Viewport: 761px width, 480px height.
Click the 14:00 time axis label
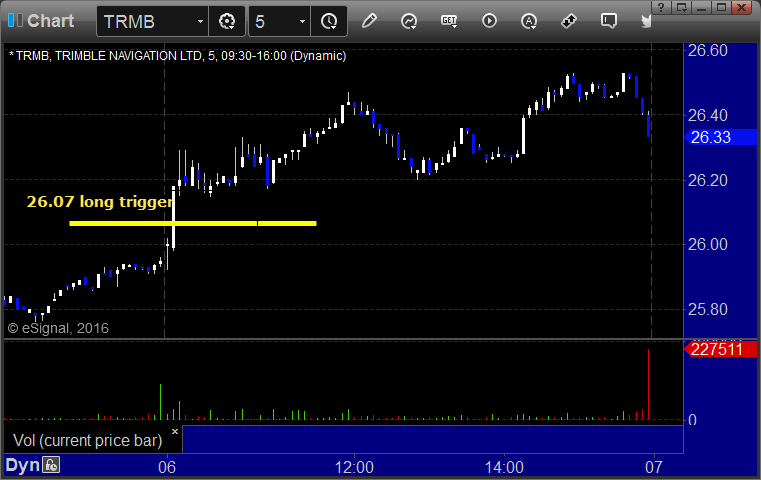click(504, 467)
